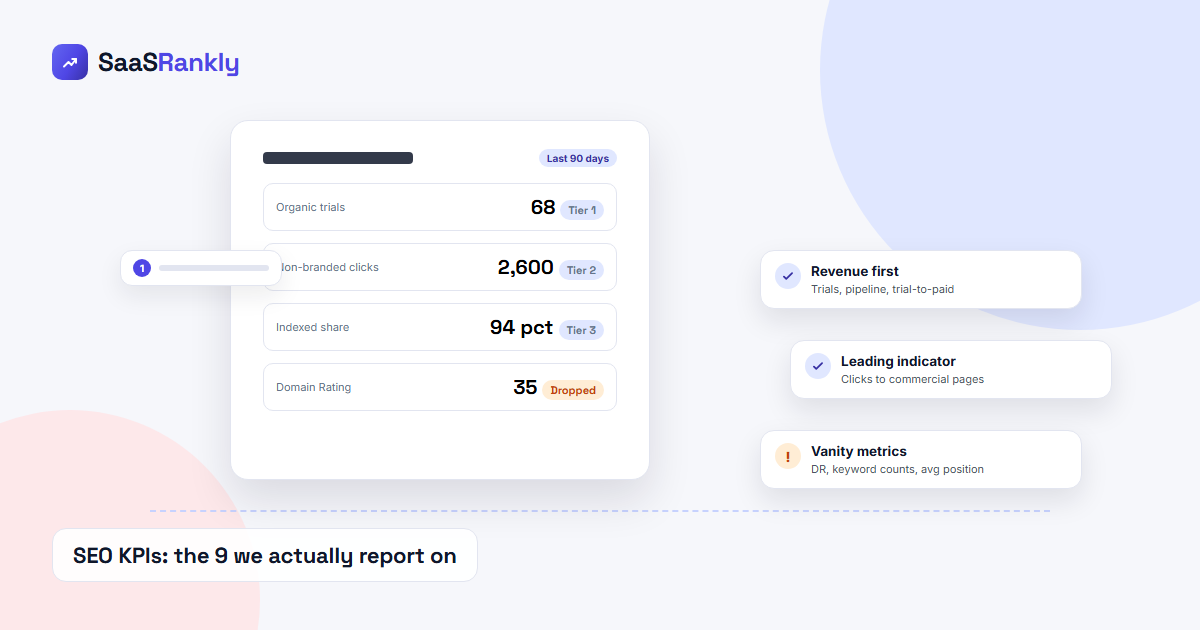Click the checkmark icon beside Leading indicator
The height and width of the screenshot is (630, 1200).
click(818, 367)
